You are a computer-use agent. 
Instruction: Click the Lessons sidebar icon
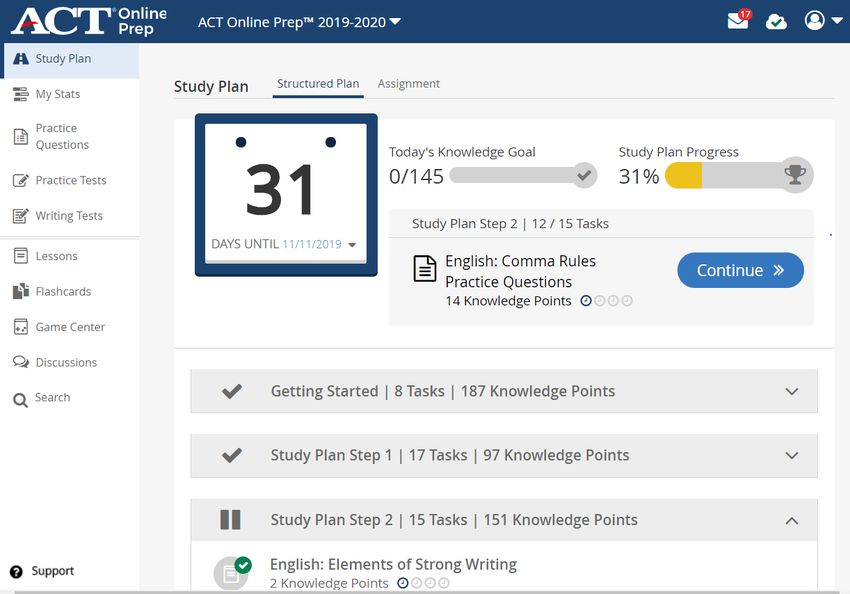(21, 256)
